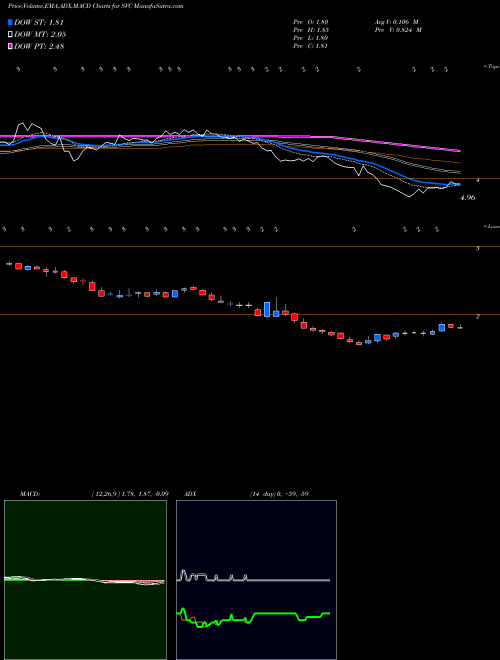Click the magenta DOW PT legend swatch
This screenshot has height=660, width=500.
[10, 46]
